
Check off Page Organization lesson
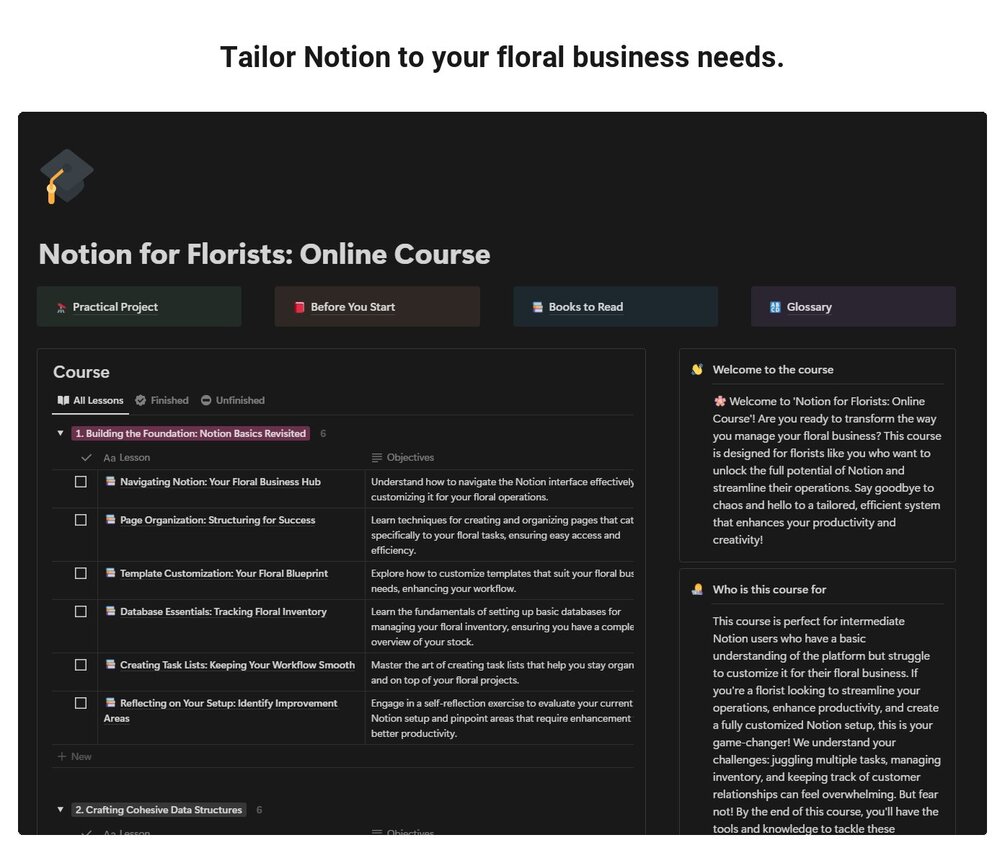click(x=81, y=520)
